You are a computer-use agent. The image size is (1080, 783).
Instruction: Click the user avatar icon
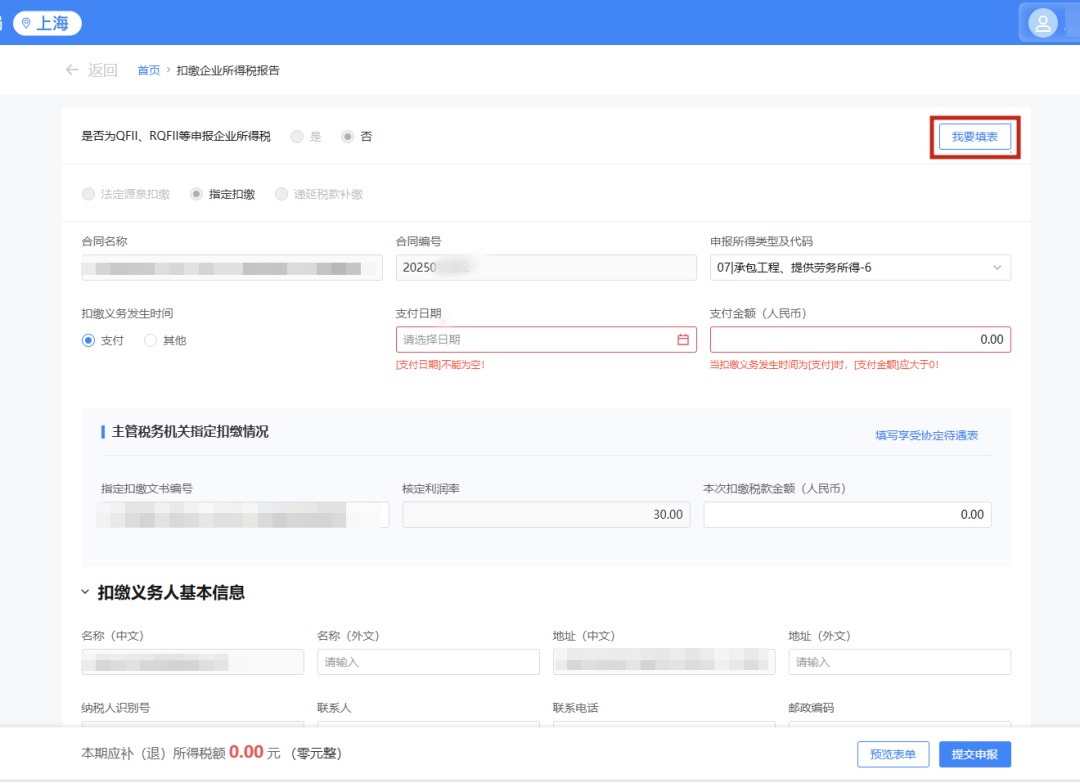click(1042, 24)
